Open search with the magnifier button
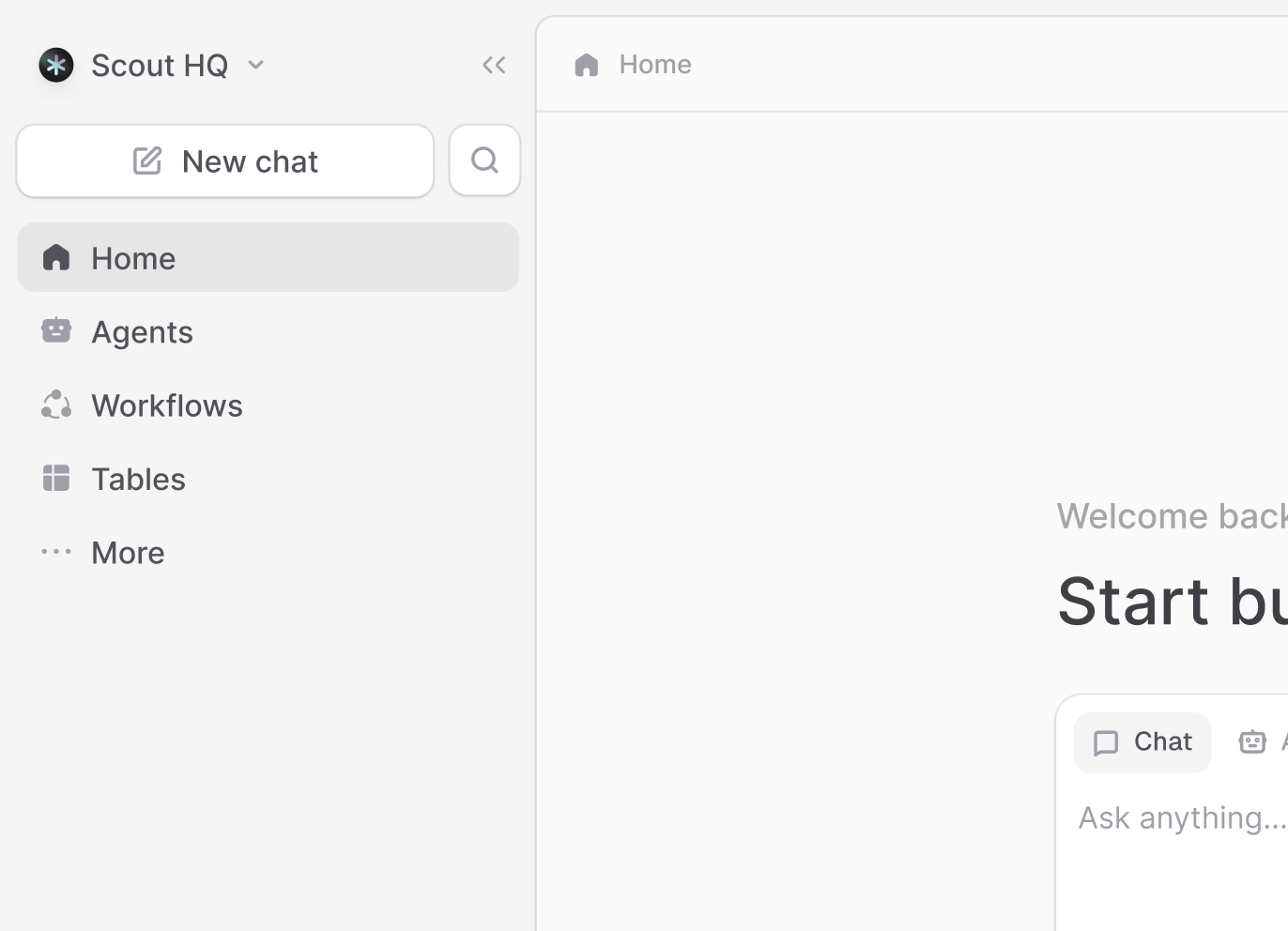This screenshot has width=1288, height=931. pyautogui.click(x=484, y=160)
